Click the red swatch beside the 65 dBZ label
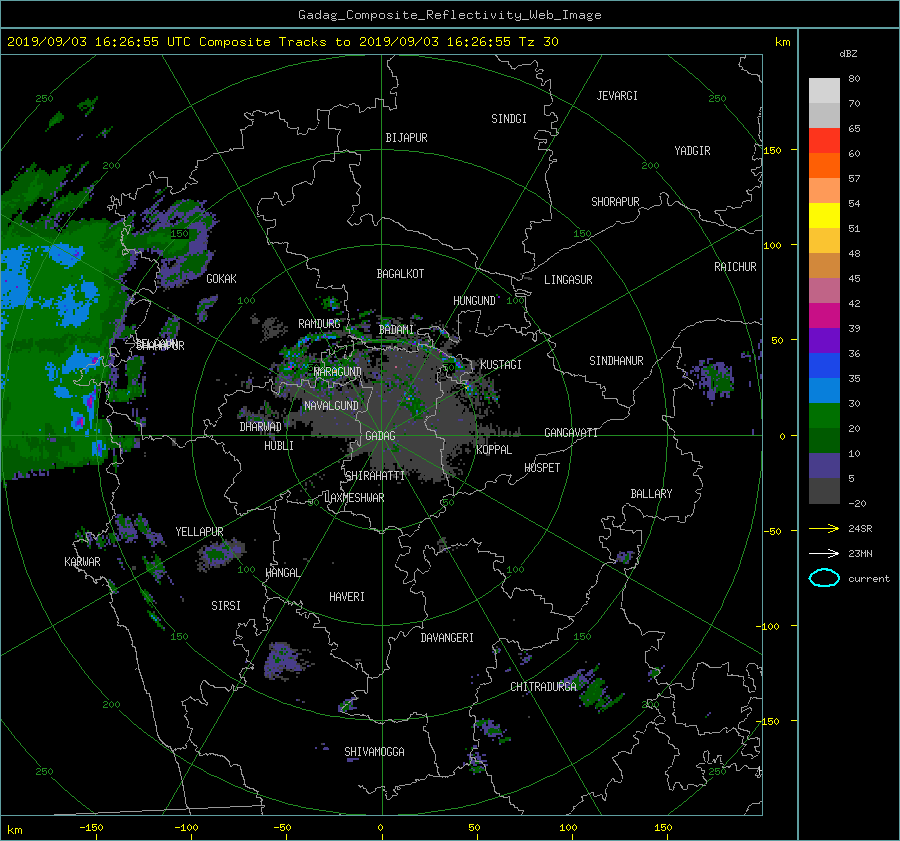Screen dimensions: 900x841 click(x=824, y=140)
